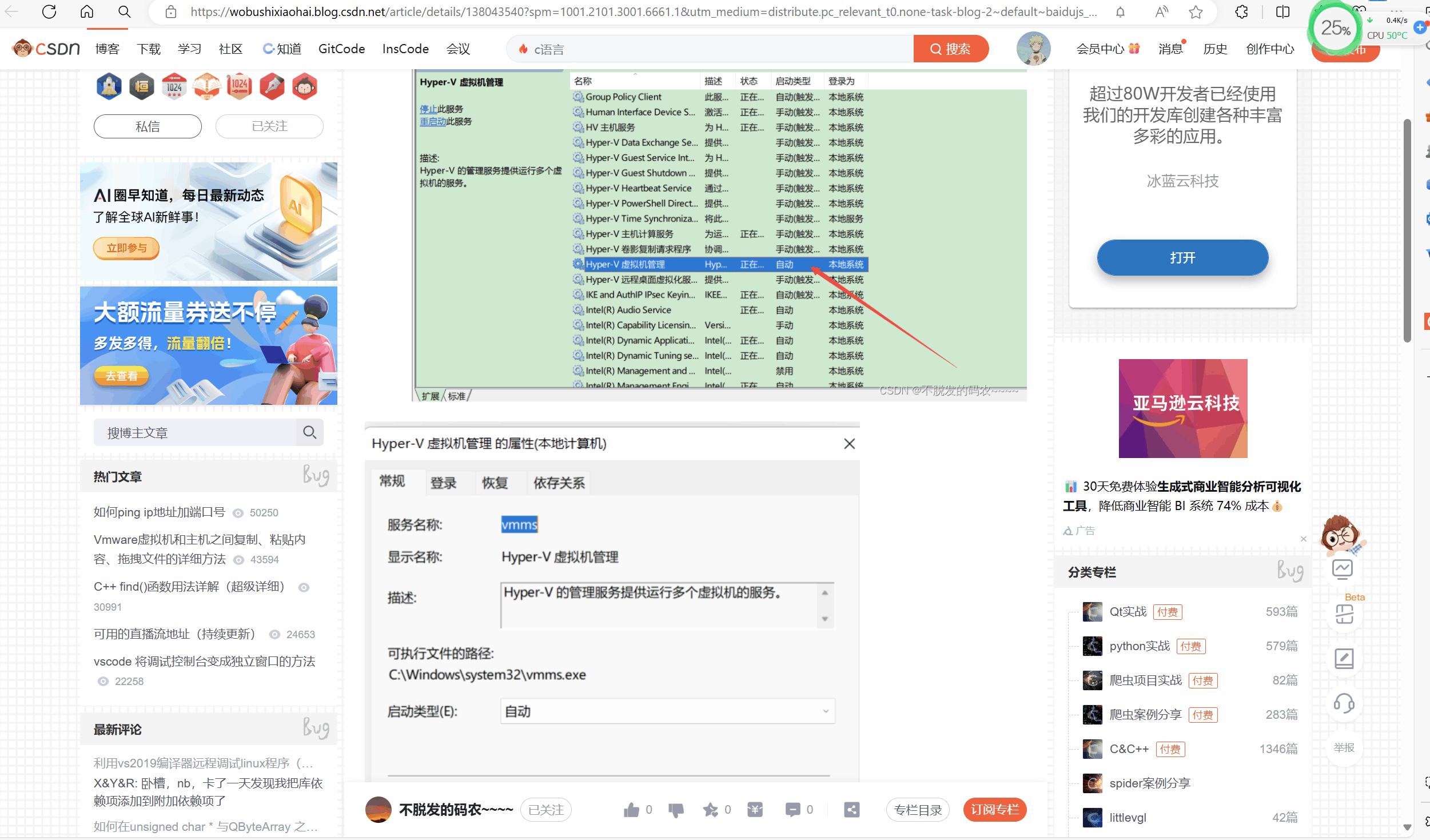Click the 私信 button
1430x840 pixels.
pos(148,126)
